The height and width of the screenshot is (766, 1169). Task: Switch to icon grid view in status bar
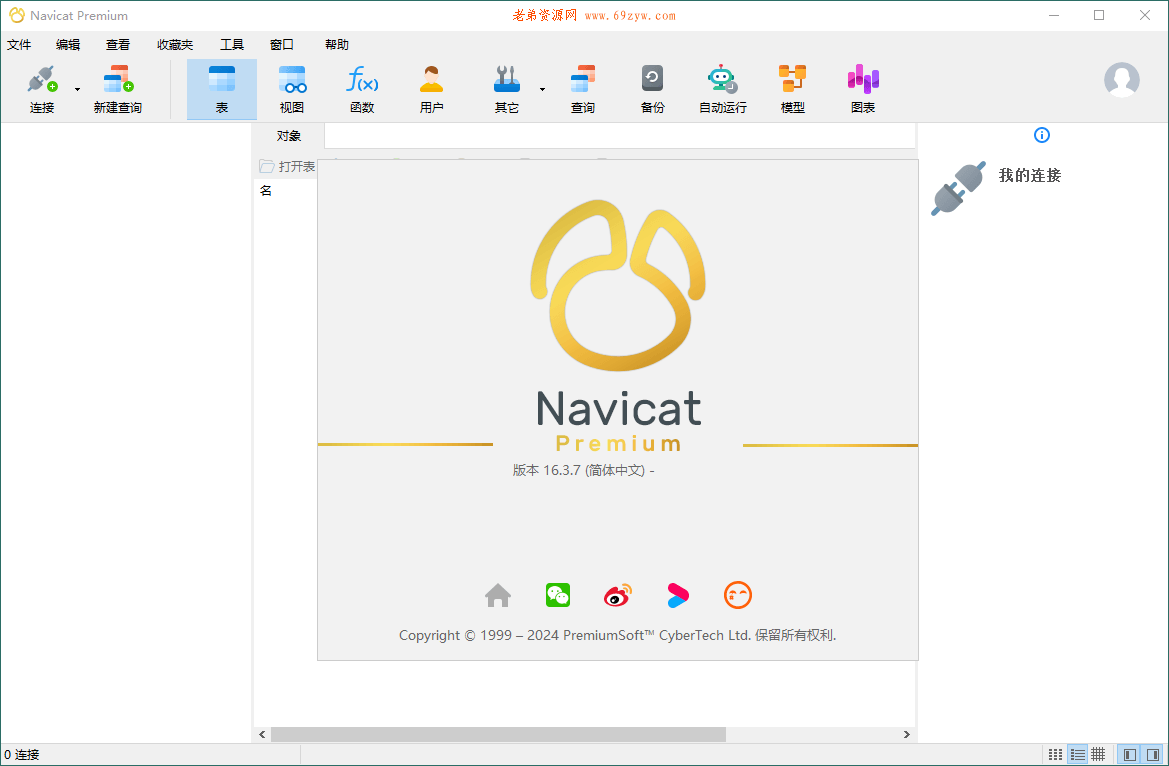pos(1056,755)
